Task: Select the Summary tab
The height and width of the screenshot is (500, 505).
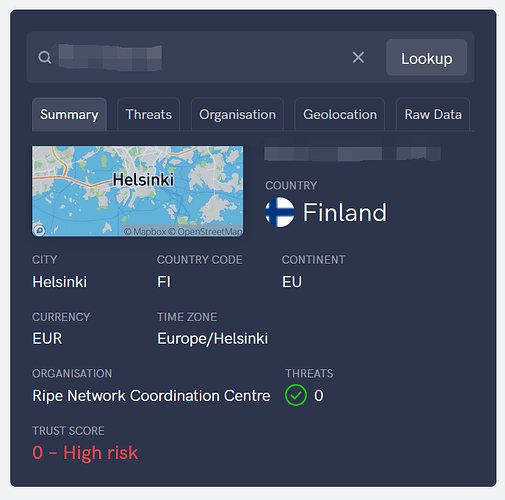Action: (69, 114)
